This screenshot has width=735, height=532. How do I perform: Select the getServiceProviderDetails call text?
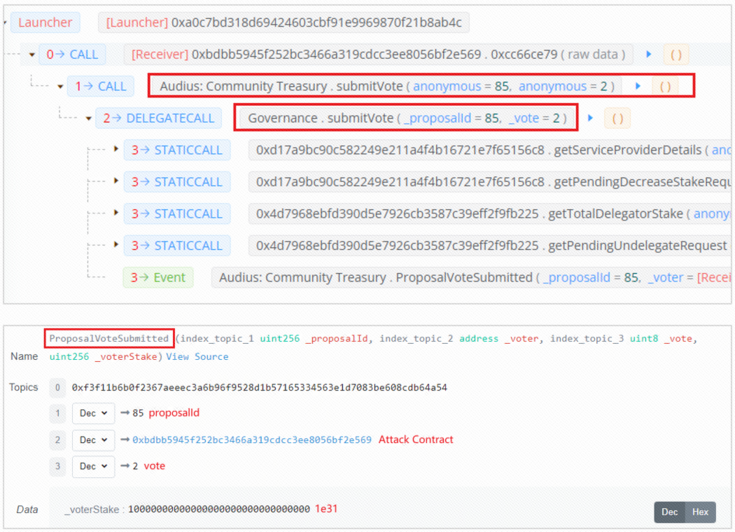(489, 150)
